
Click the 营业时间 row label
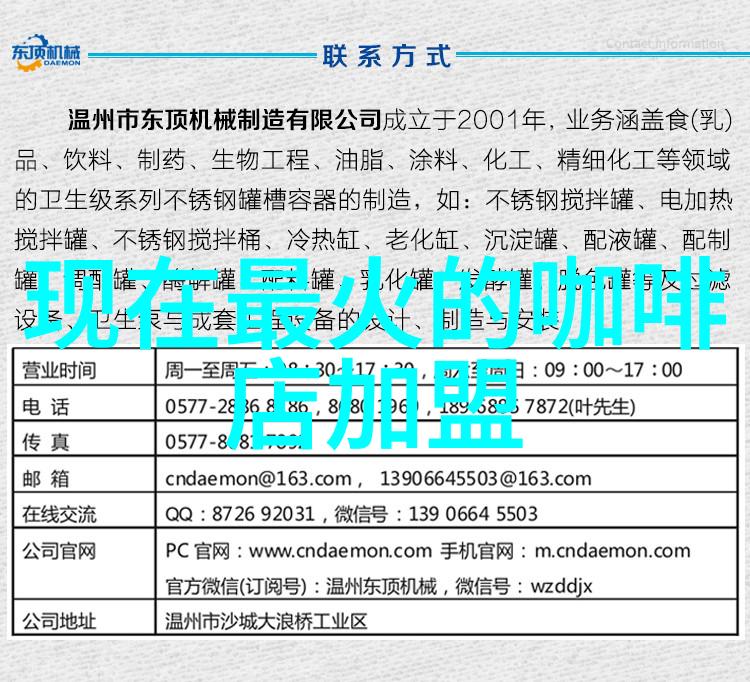(59, 370)
